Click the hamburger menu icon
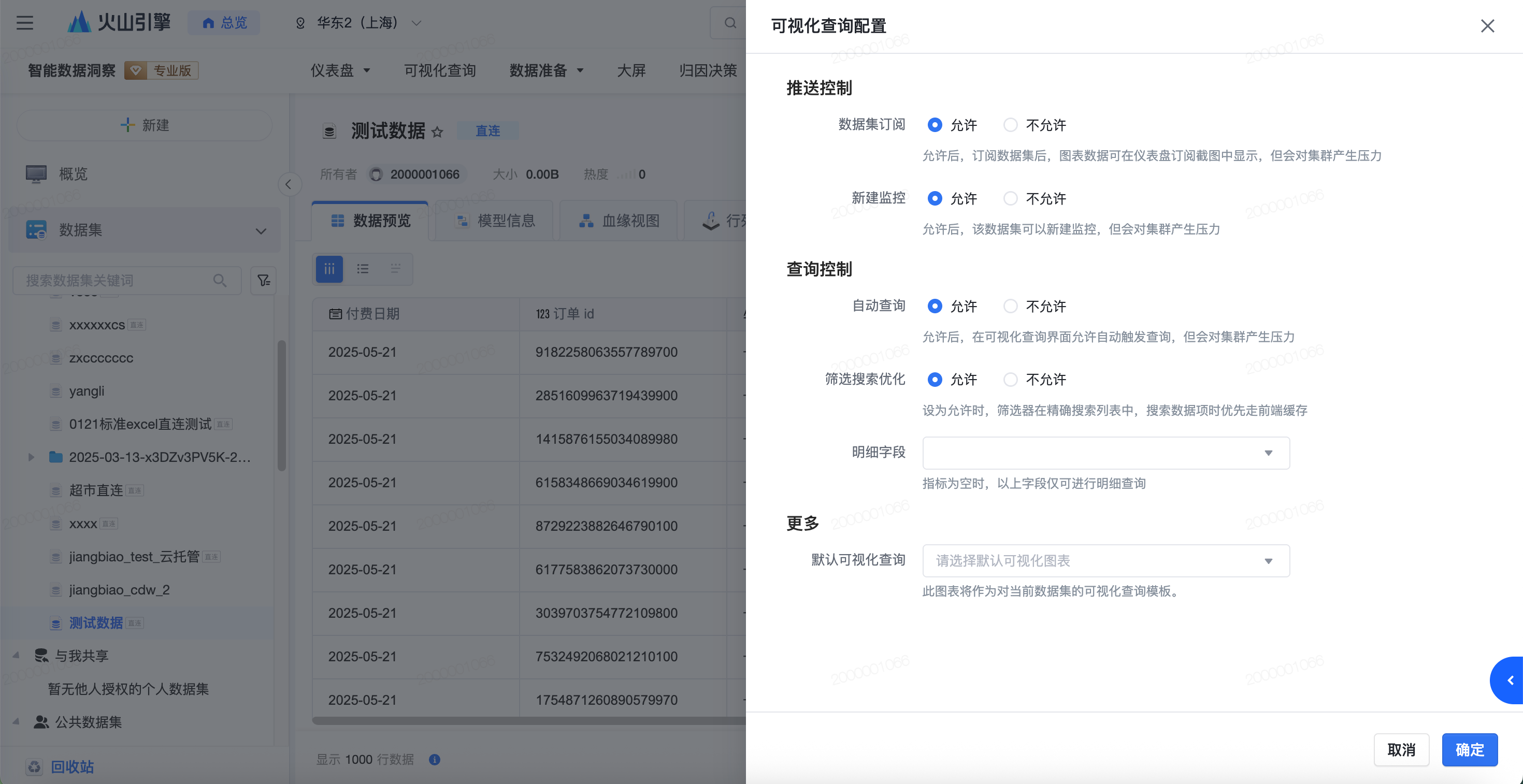 coord(24,23)
